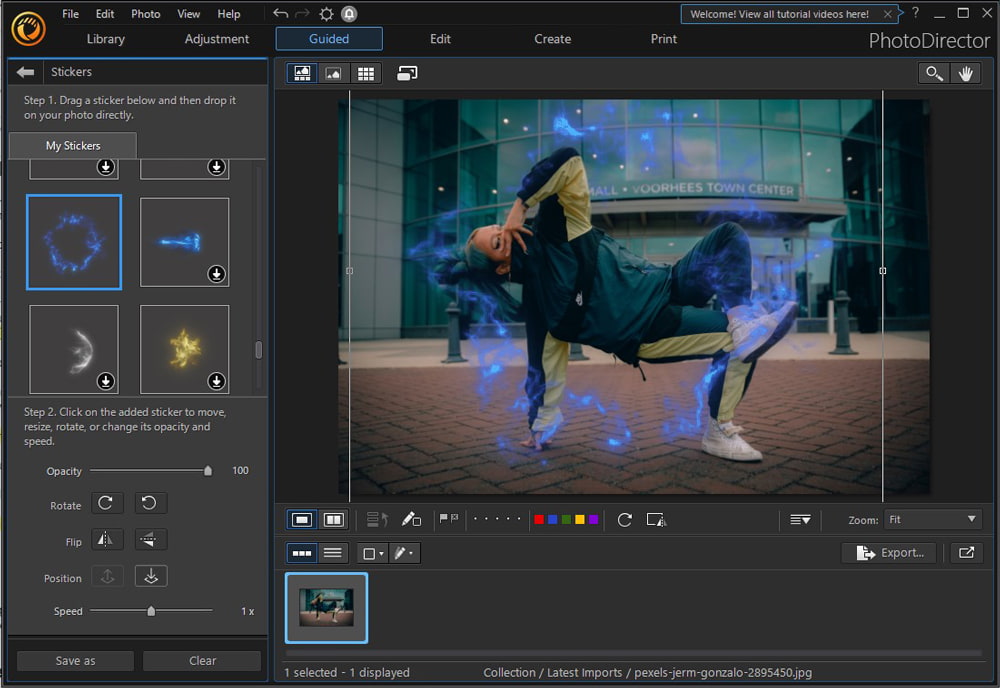Image resolution: width=1000 pixels, height=688 pixels.
Task: Enable side-by-side compare view
Action: tap(333, 519)
